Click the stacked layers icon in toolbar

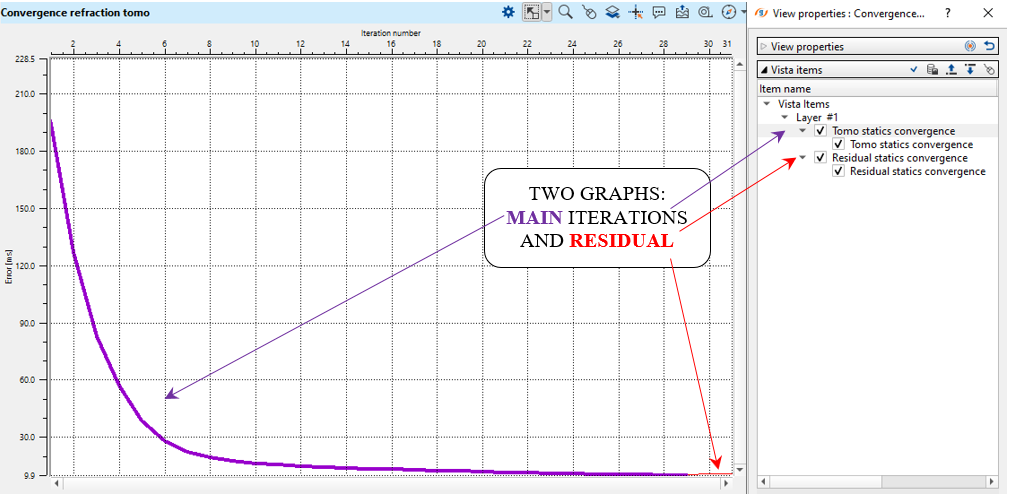(613, 12)
